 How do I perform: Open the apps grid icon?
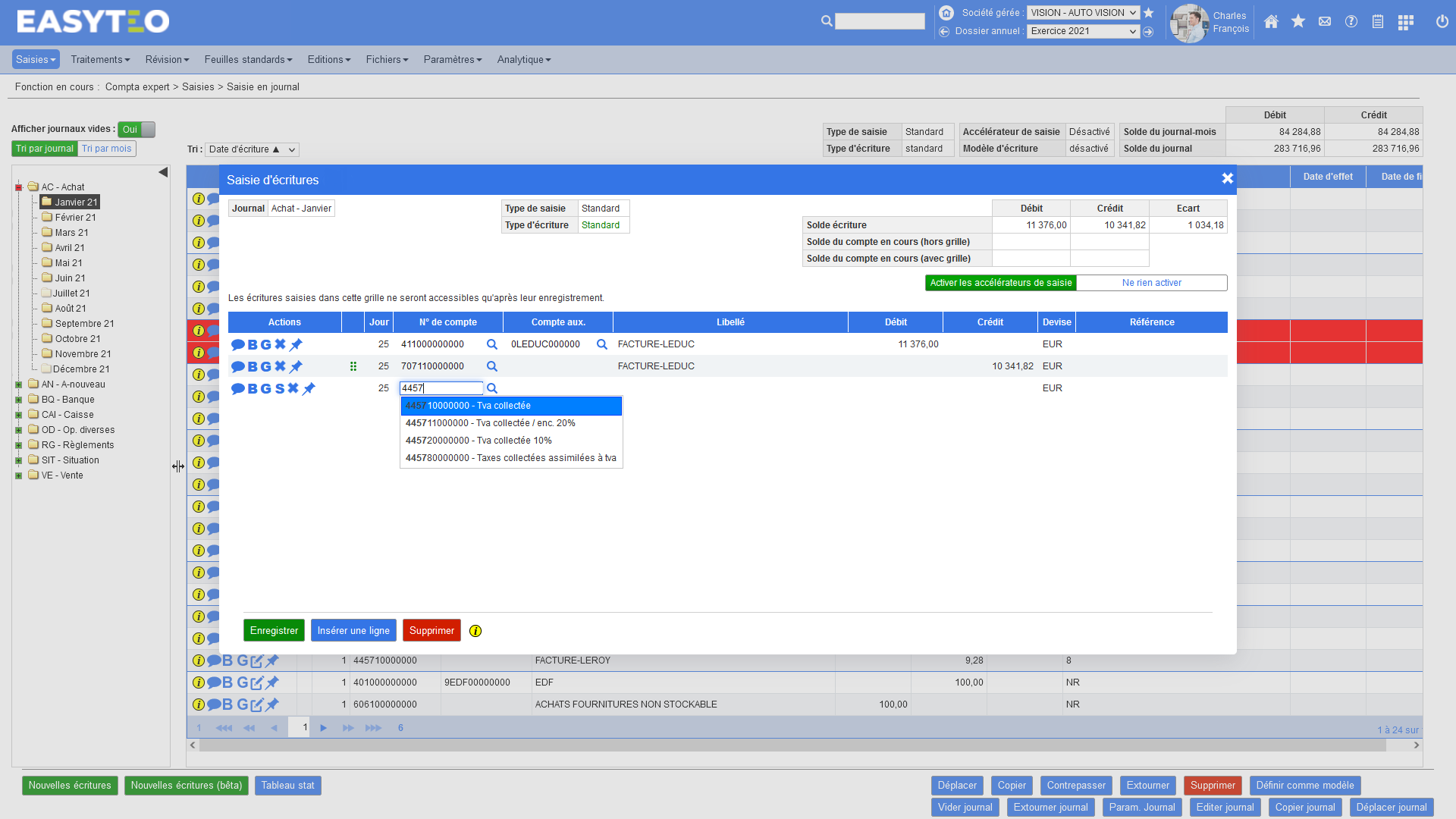coord(1405,22)
